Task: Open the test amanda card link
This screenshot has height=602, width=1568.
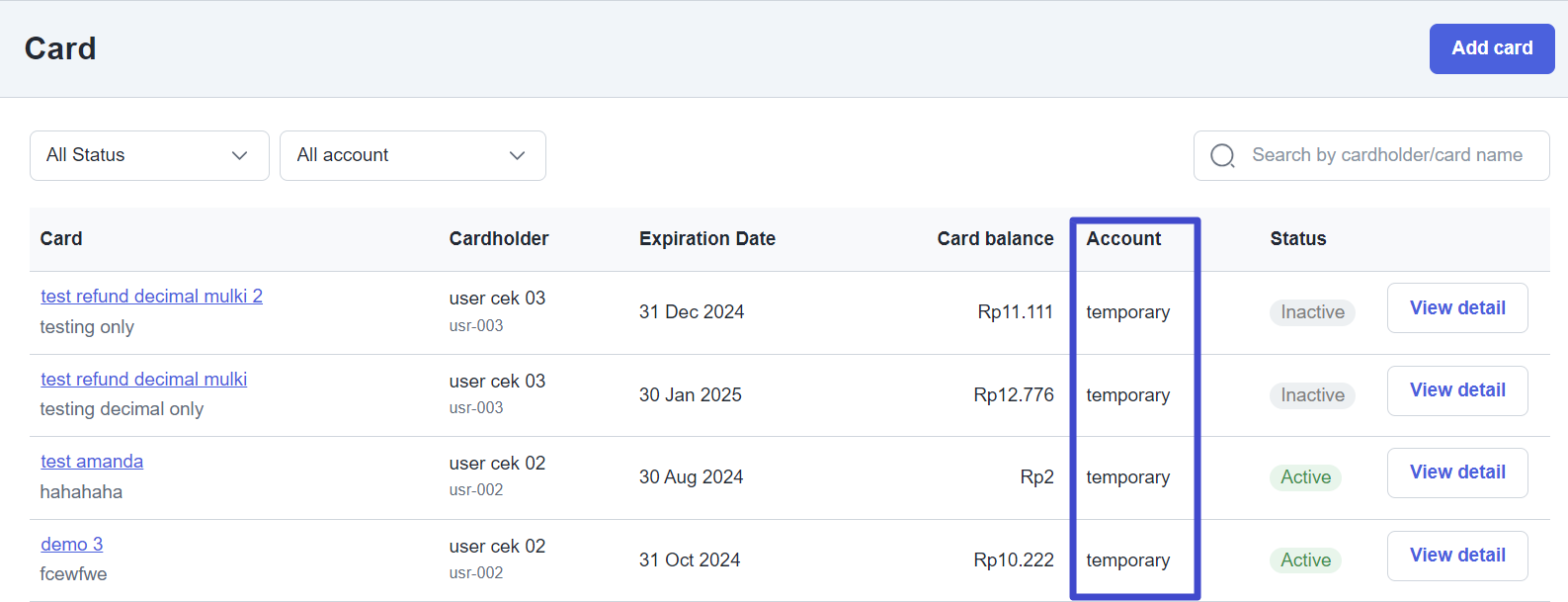Action: [x=92, y=462]
